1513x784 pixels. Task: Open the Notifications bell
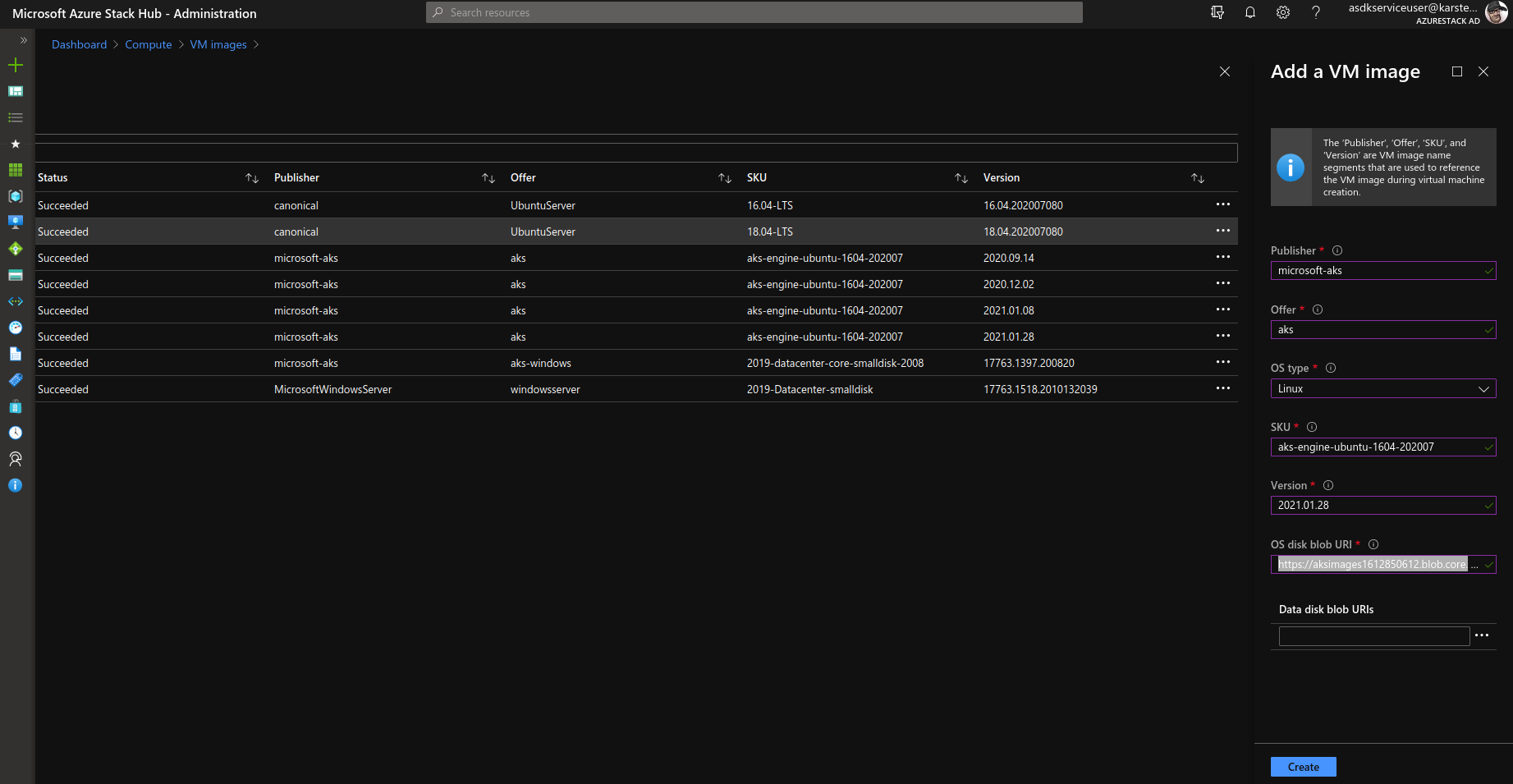coord(1250,12)
